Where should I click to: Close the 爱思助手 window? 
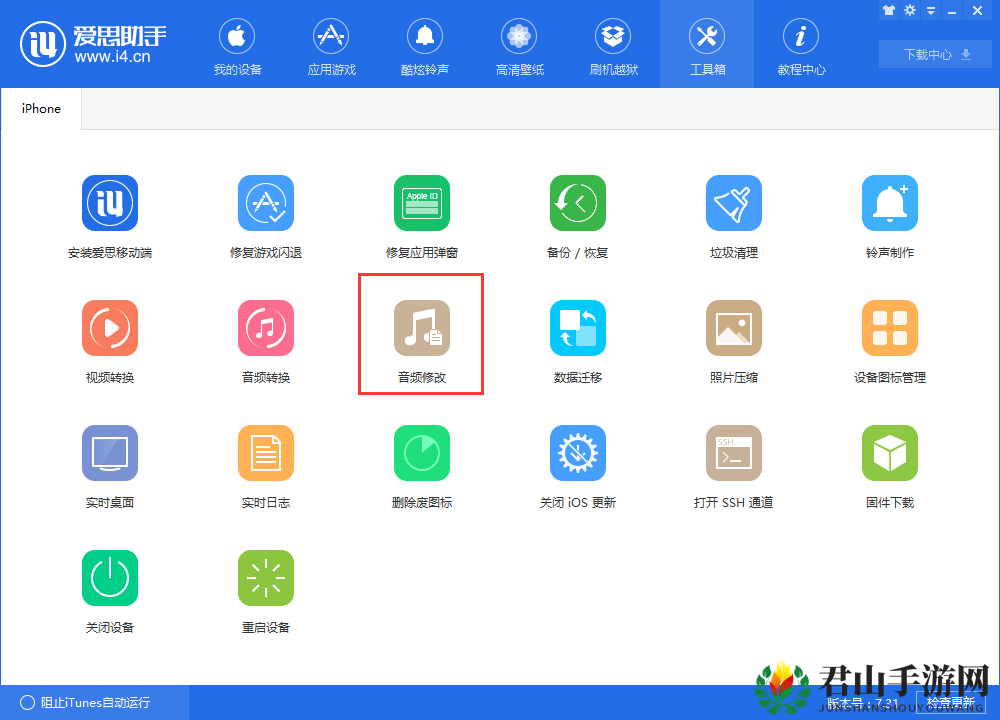(977, 10)
